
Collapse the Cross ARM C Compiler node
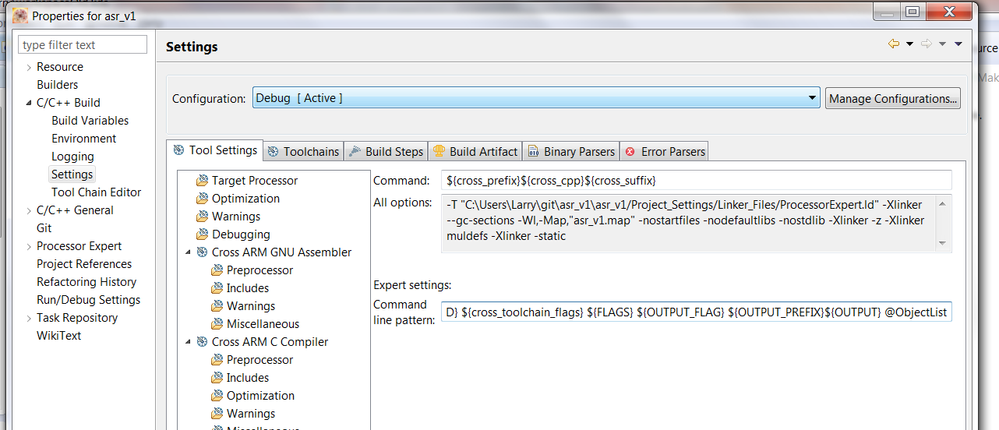(x=188, y=342)
